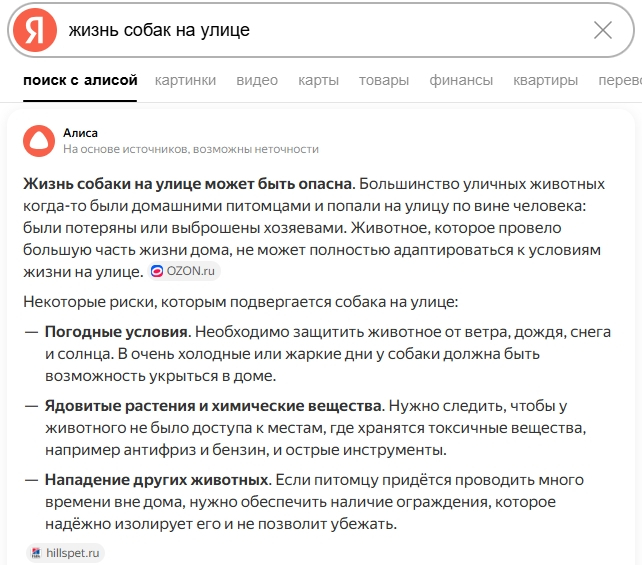Click the «Алиса» name label
Screen dimensions: 642x565
pyautogui.click(x=80, y=132)
